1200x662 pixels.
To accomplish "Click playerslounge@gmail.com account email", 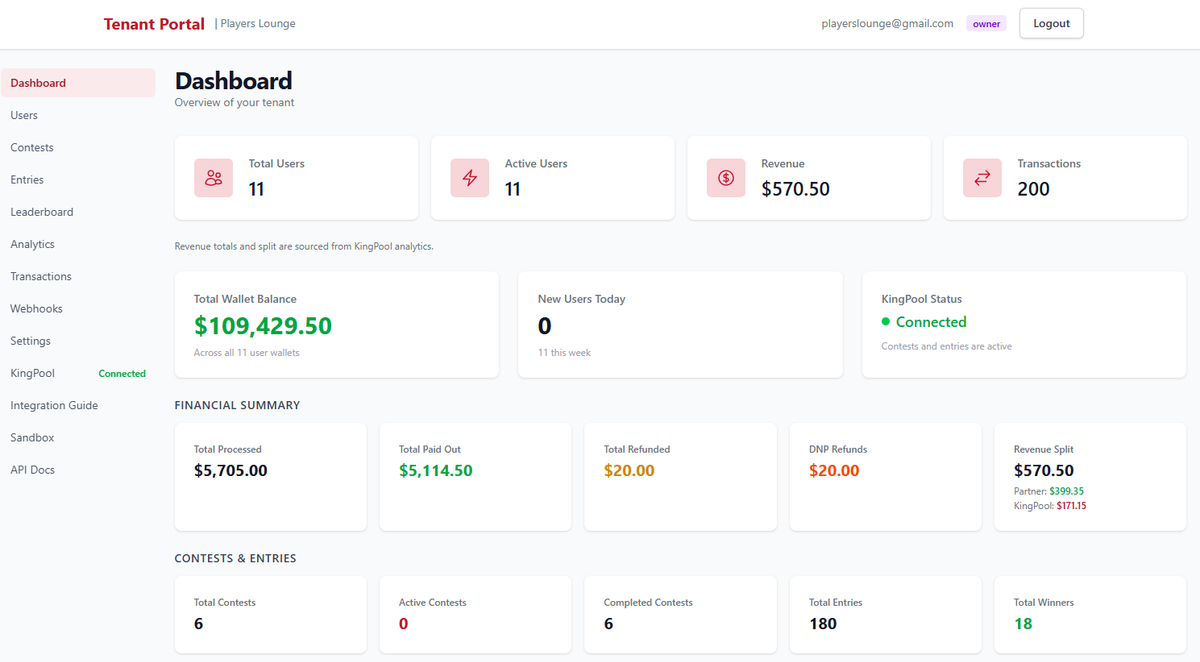I will click(887, 23).
